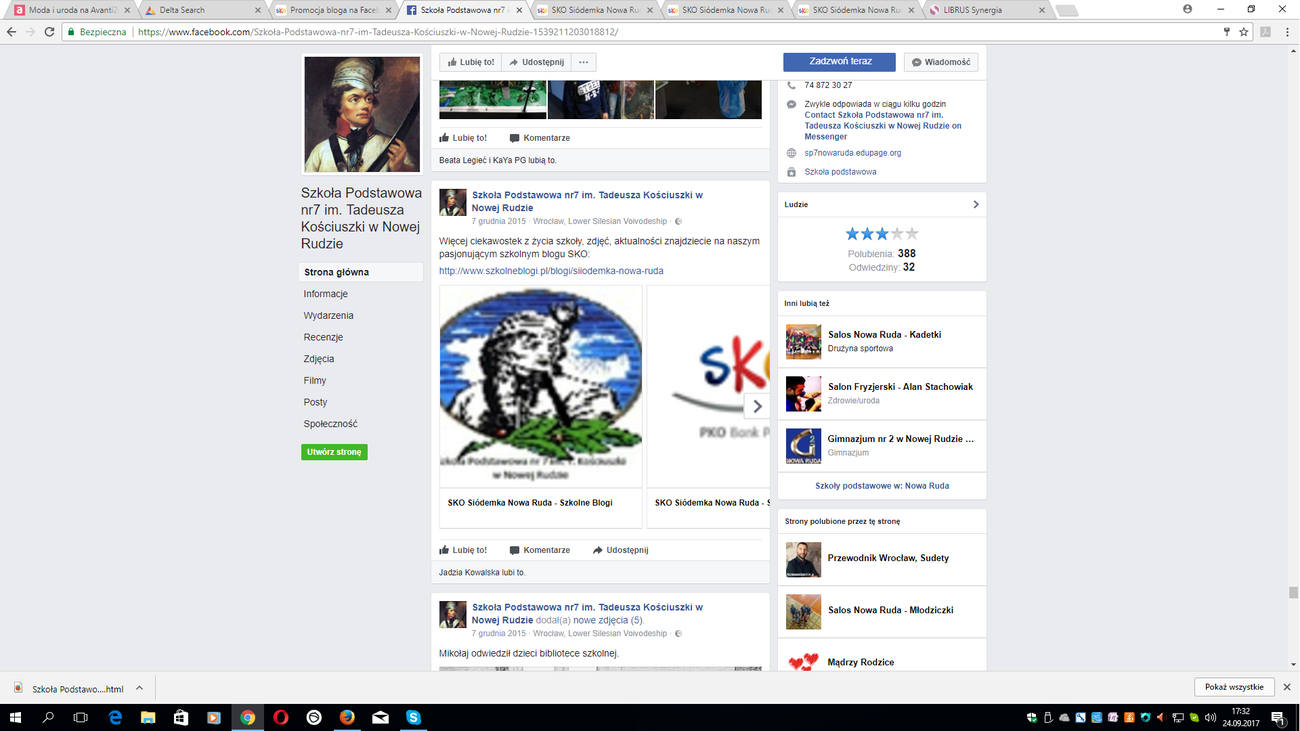1300x731 pixels.
Task: Open Filmy in the page sidebar
Action: coord(315,381)
